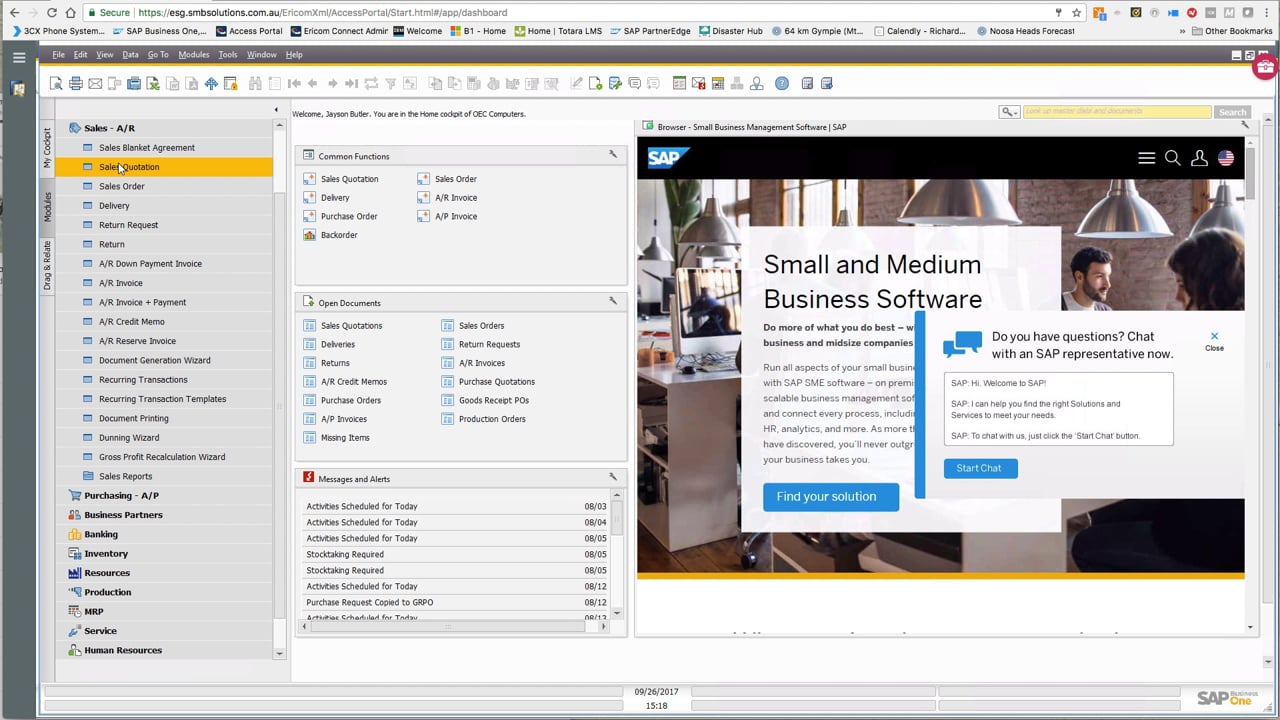This screenshot has height=720, width=1280.
Task: Click the Lock Screen icon
Action: [231, 84]
